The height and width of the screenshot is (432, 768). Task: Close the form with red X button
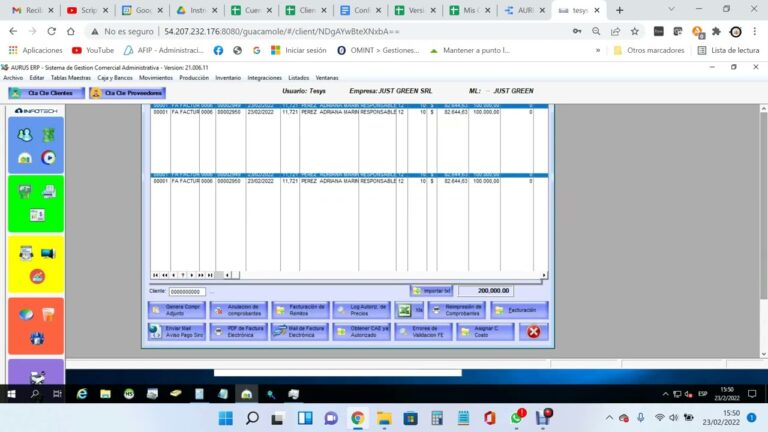click(x=533, y=332)
